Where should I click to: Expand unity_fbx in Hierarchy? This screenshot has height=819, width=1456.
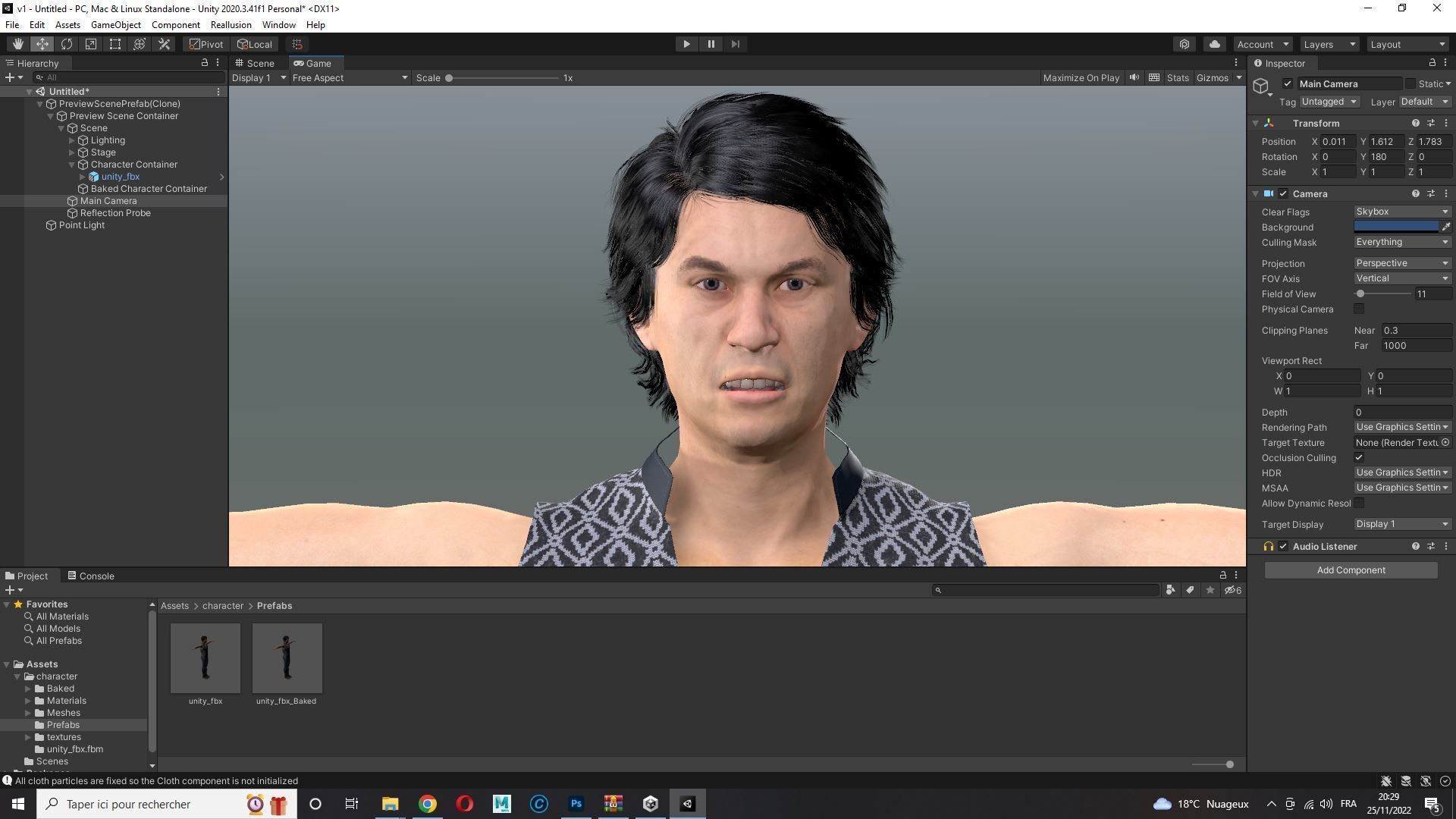pyautogui.click(x=83, y=177)
